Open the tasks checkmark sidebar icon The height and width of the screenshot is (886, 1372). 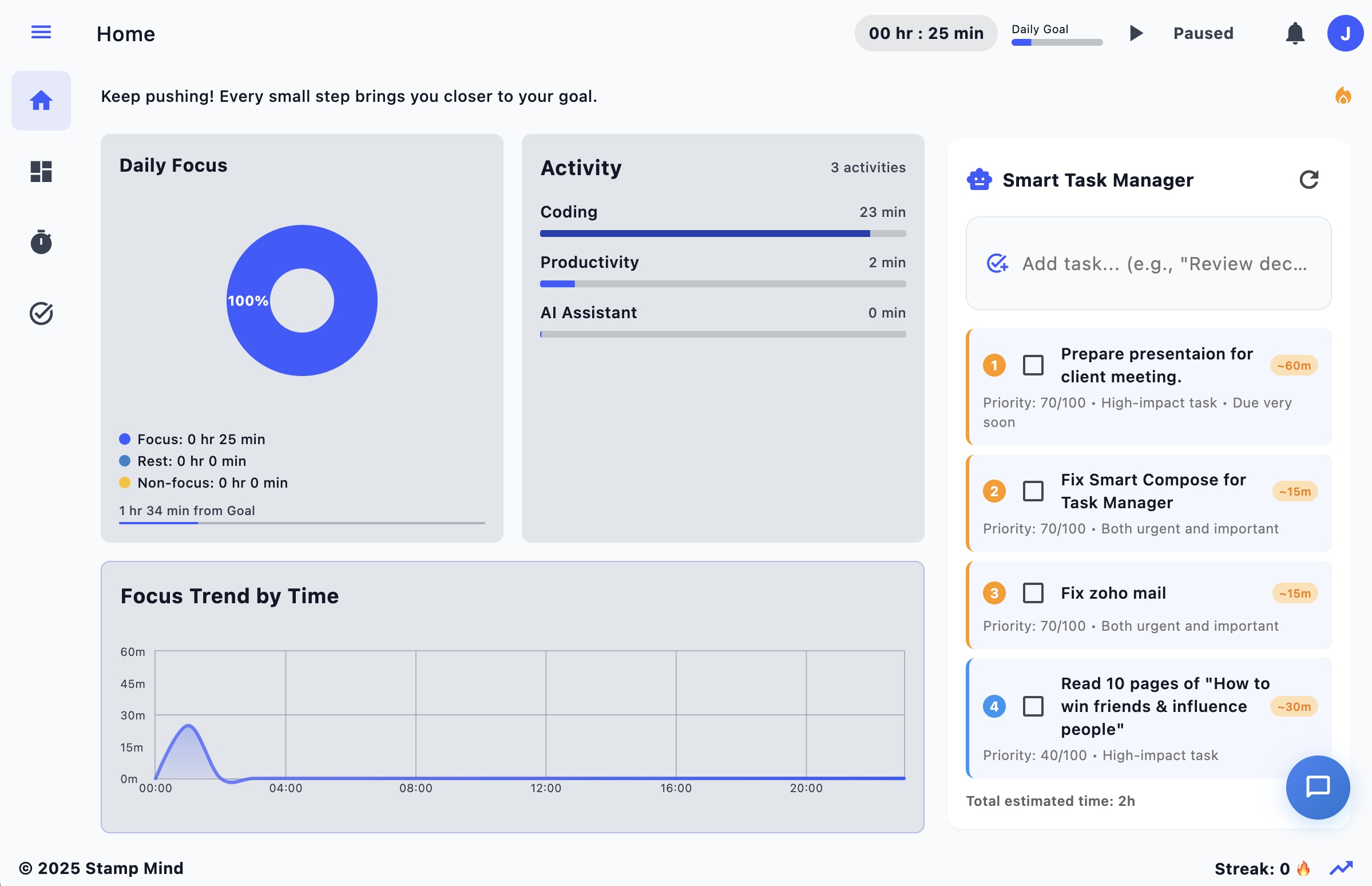(41, 314)
